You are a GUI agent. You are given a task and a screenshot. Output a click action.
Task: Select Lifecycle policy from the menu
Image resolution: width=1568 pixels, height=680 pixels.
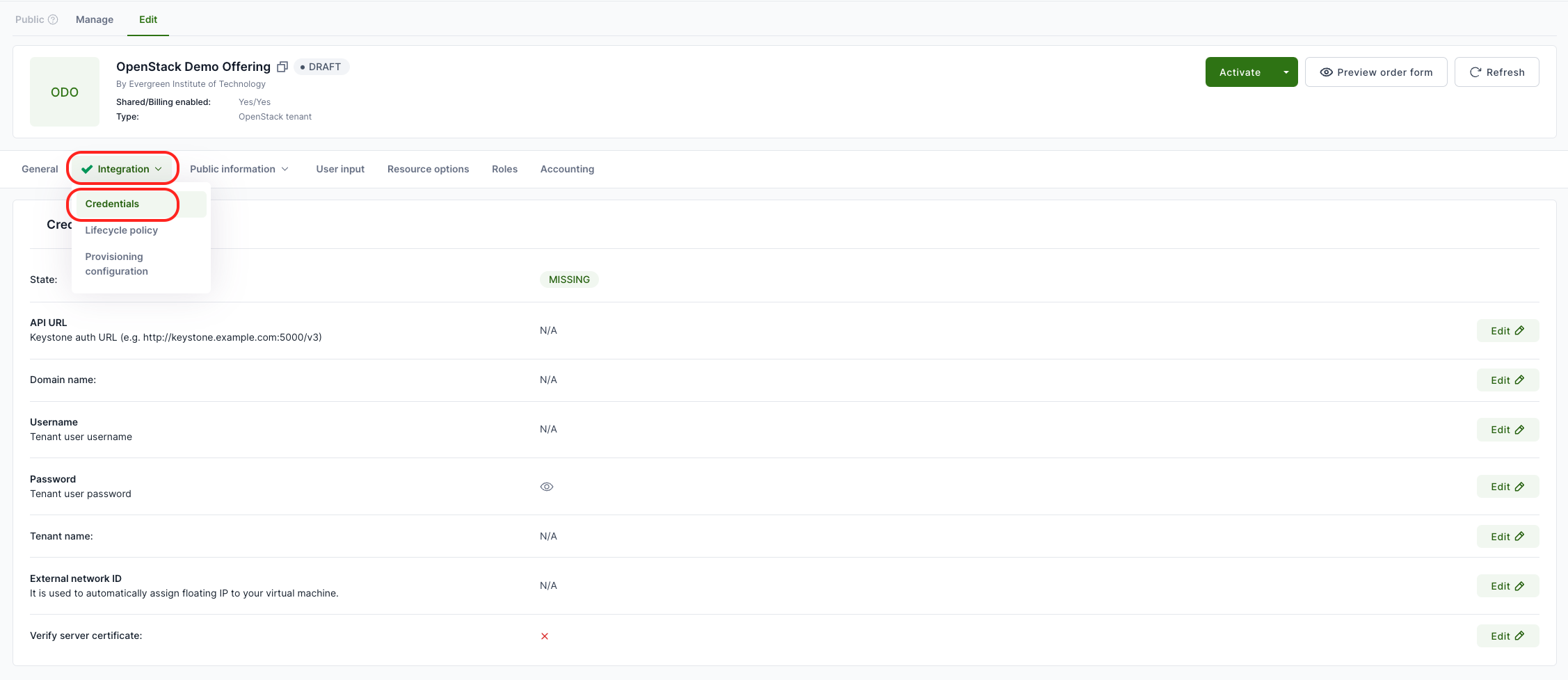(122, 230)
